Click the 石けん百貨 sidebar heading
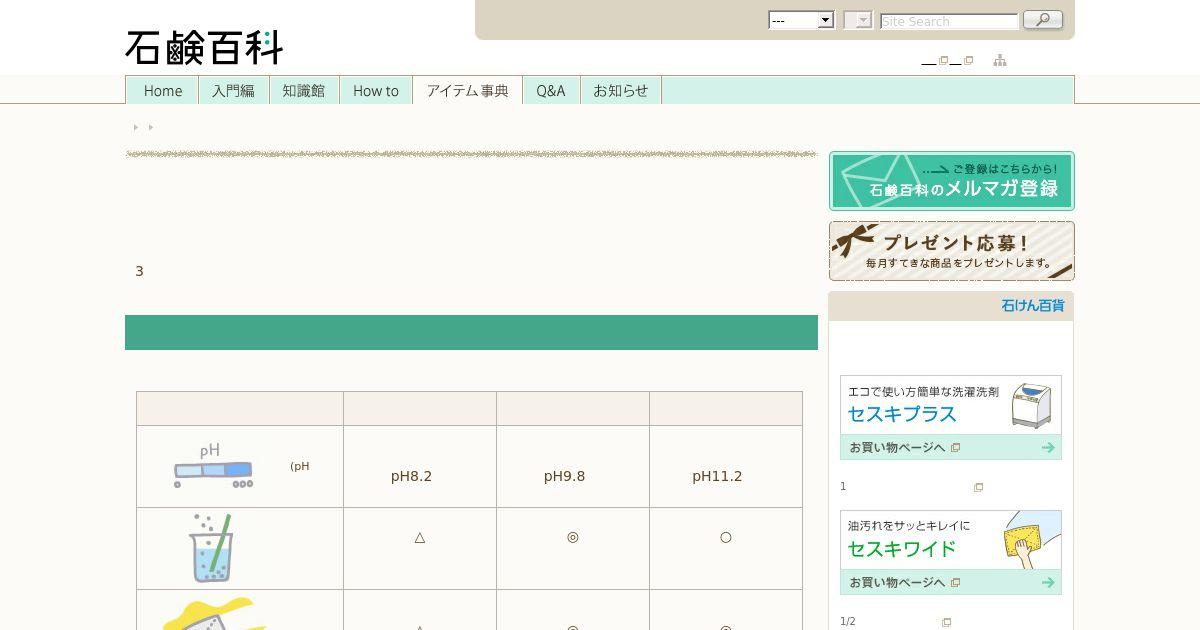1200x630 pixels. [x=1033, y=306]
